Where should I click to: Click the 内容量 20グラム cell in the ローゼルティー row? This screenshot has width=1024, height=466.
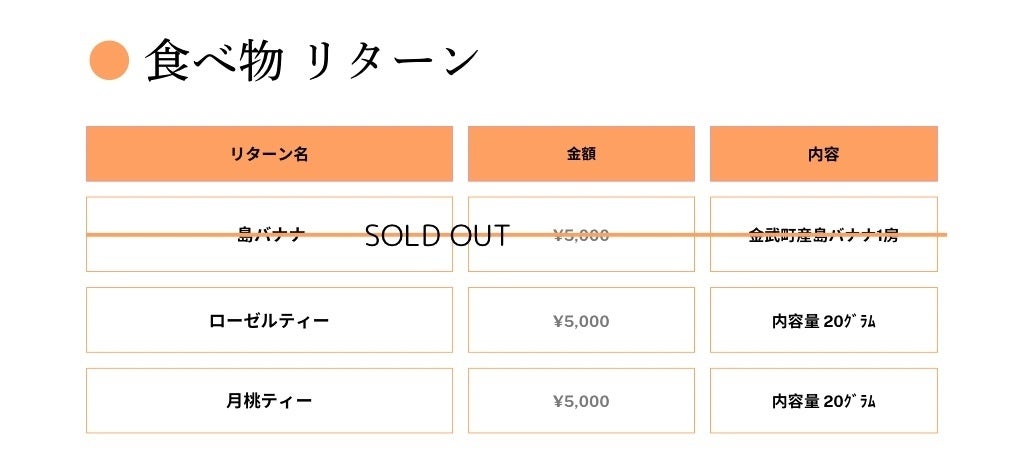tap(823, 321)
